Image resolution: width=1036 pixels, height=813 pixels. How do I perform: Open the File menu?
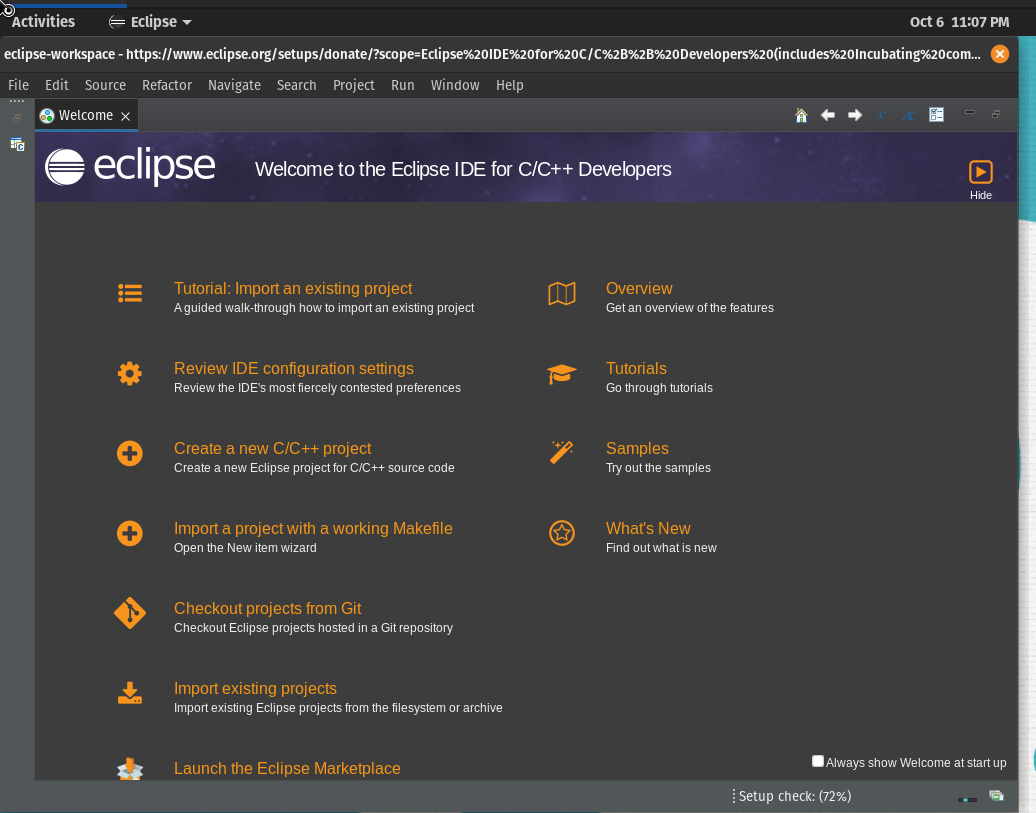click(x=18, y=85)
